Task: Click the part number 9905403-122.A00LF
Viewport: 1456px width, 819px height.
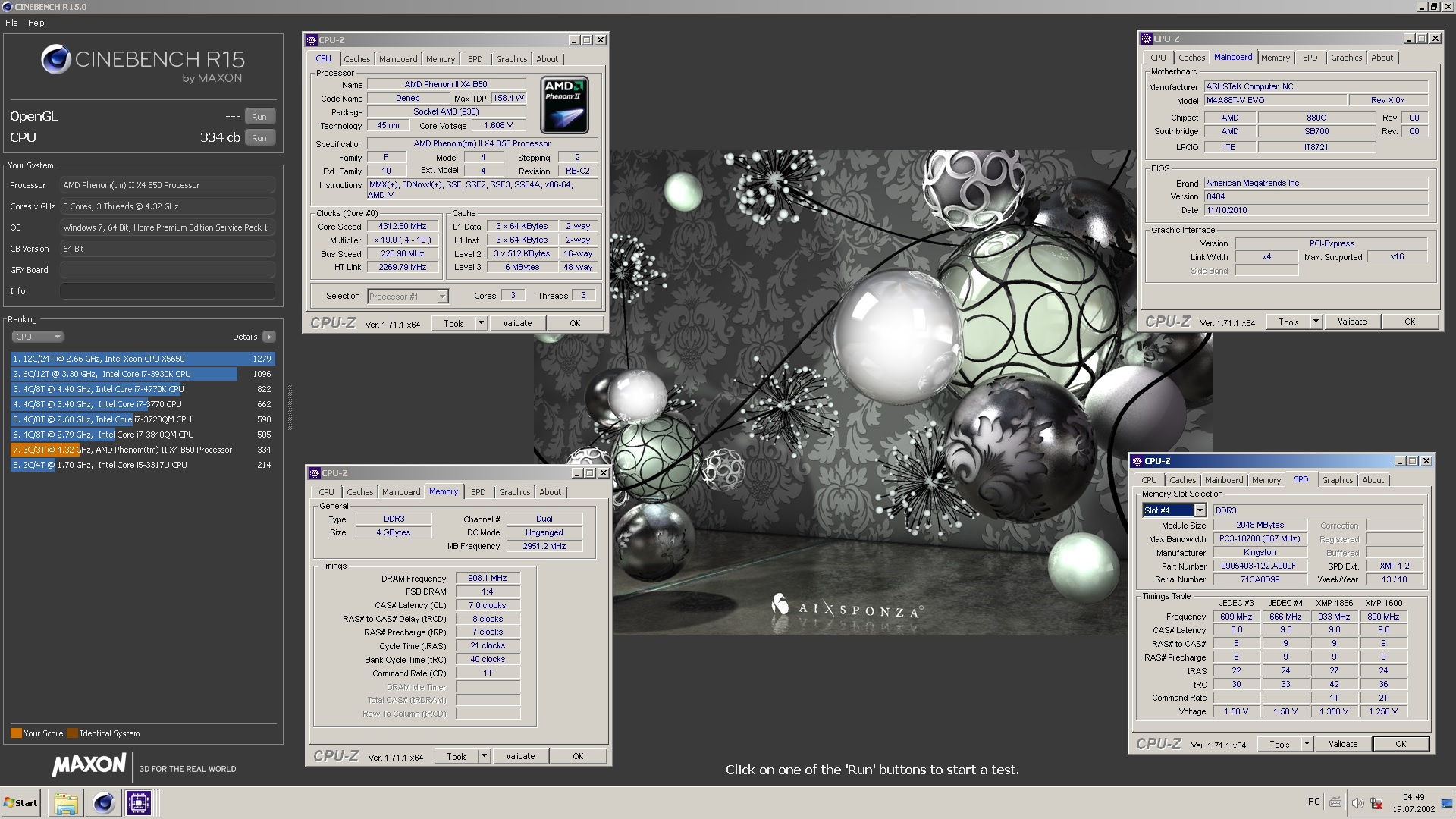Action: pos(1258,566)
